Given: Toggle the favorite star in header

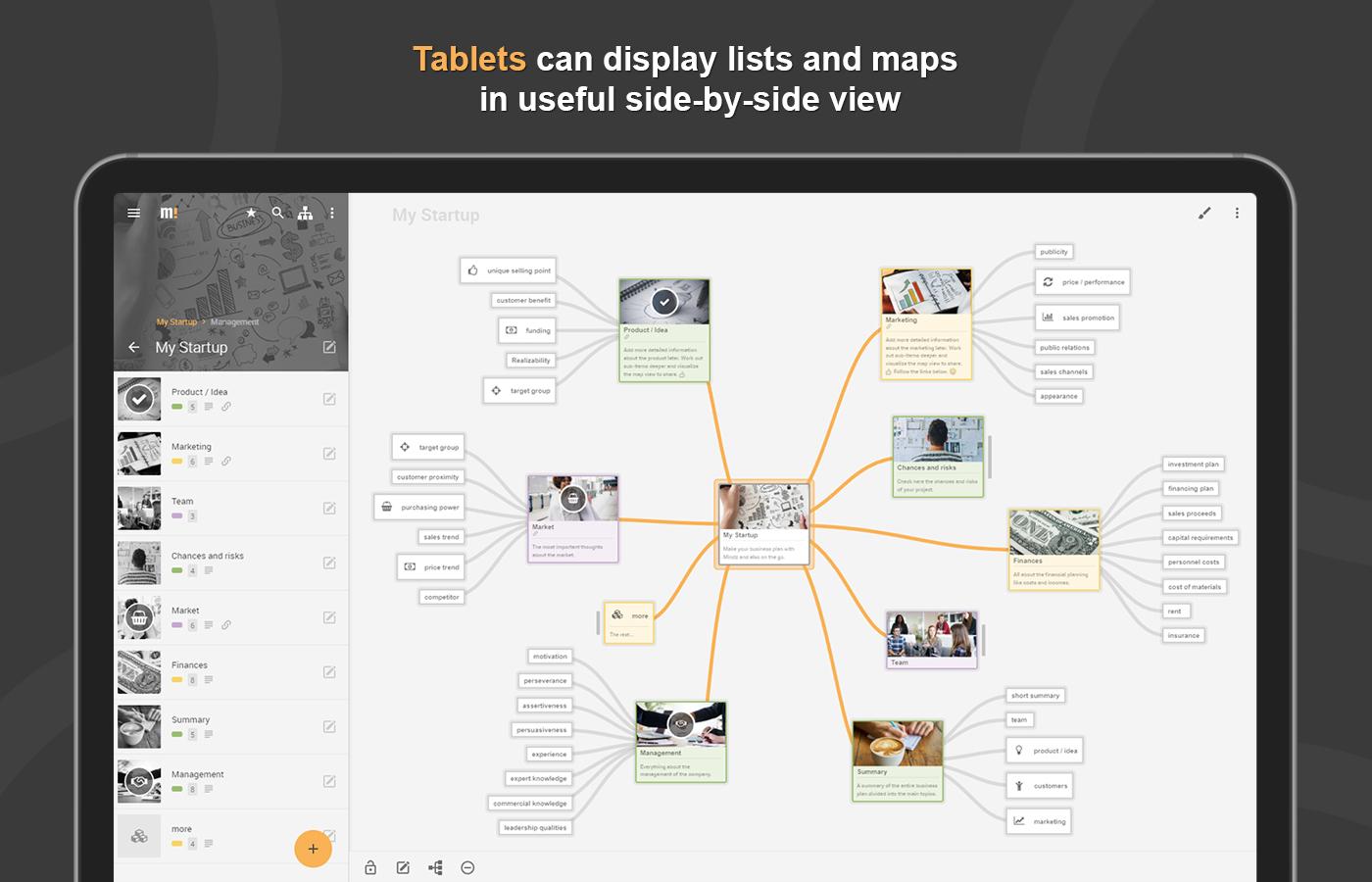Looking at the screenshot, I should (x=251, y=213).
